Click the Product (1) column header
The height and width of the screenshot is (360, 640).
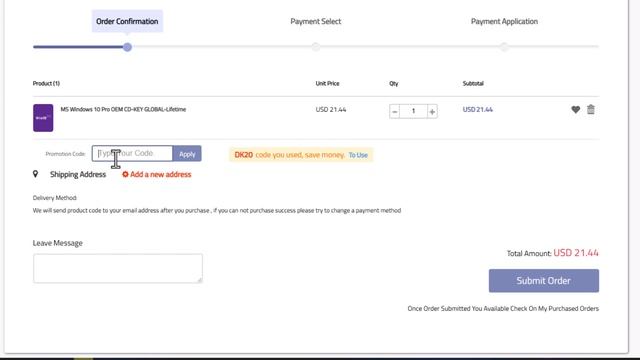tap(46, 83)
